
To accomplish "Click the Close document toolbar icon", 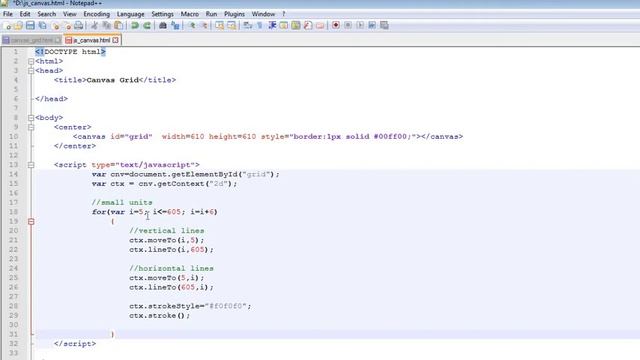I will pyautogui.click(x=55, y=26).
